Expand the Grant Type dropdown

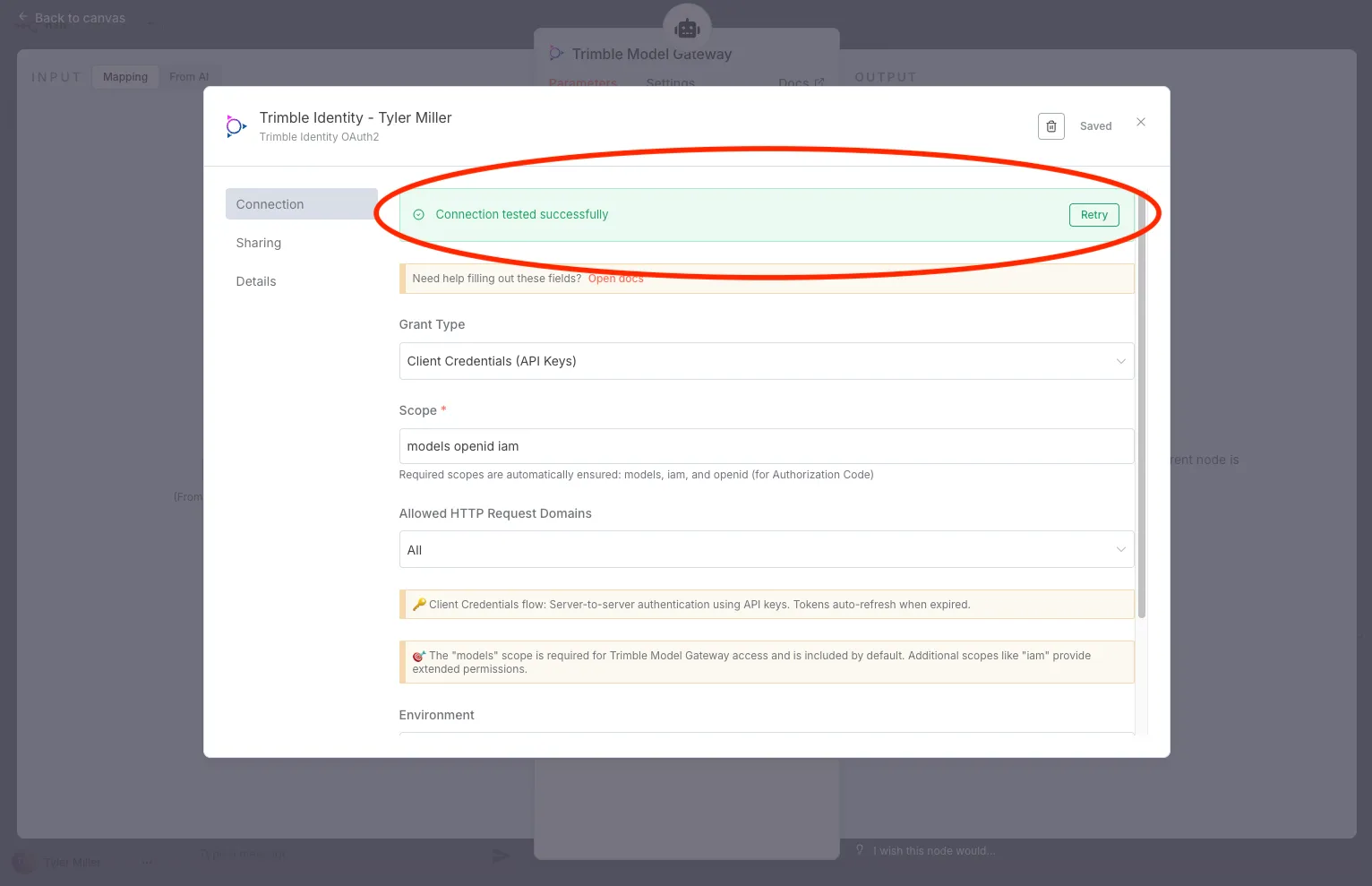(767, 361)
